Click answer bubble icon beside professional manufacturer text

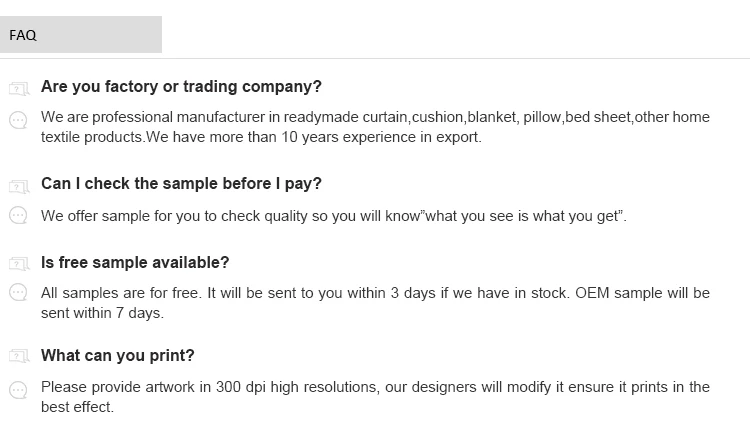18,120
